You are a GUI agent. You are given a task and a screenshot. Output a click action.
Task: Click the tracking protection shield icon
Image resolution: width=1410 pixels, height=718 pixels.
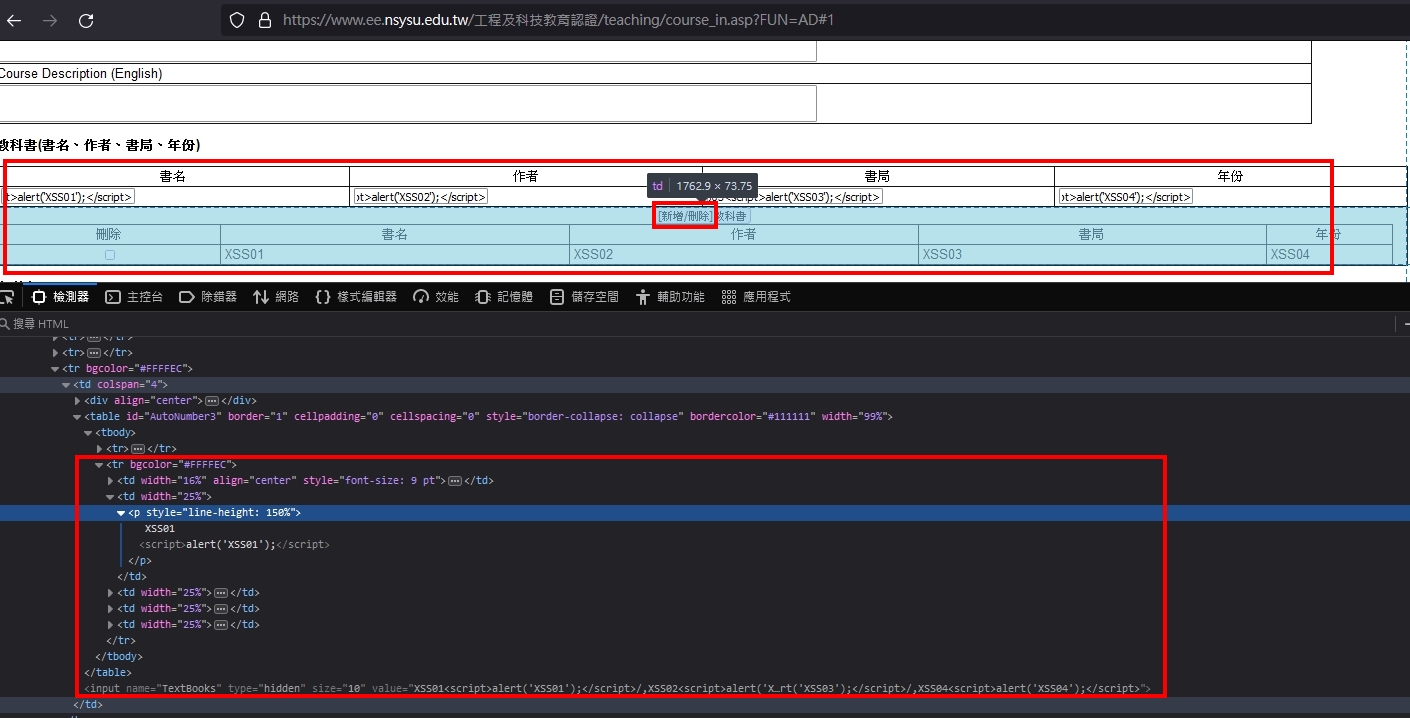237,20
